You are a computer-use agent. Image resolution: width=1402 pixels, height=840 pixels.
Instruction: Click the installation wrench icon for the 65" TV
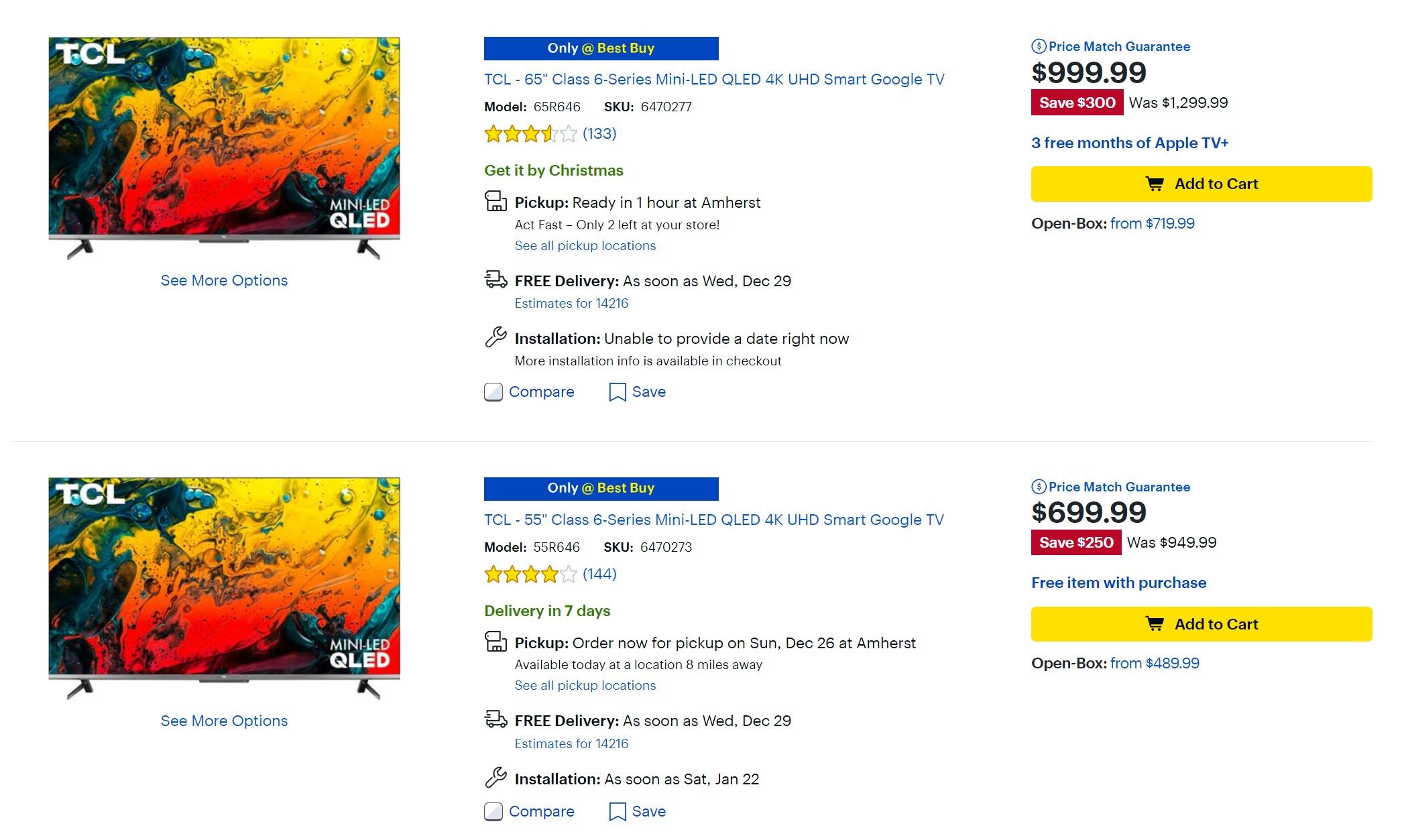click(494, 339)
